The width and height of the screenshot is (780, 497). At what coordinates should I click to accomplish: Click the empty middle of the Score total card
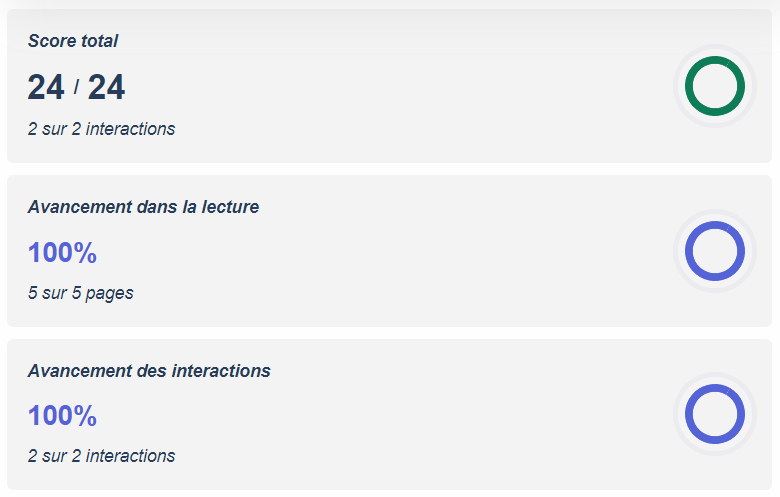400,87
